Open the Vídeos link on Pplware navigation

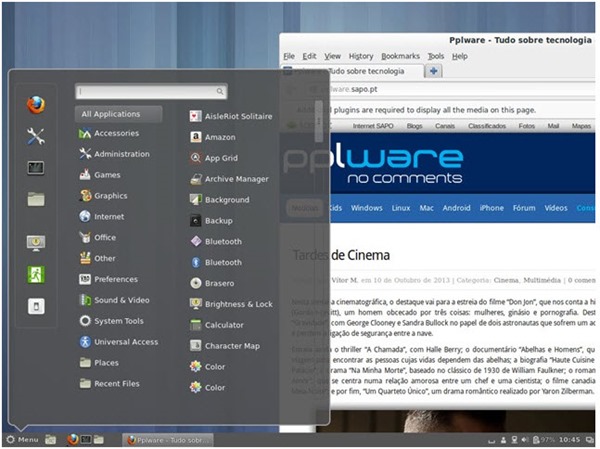556,208
